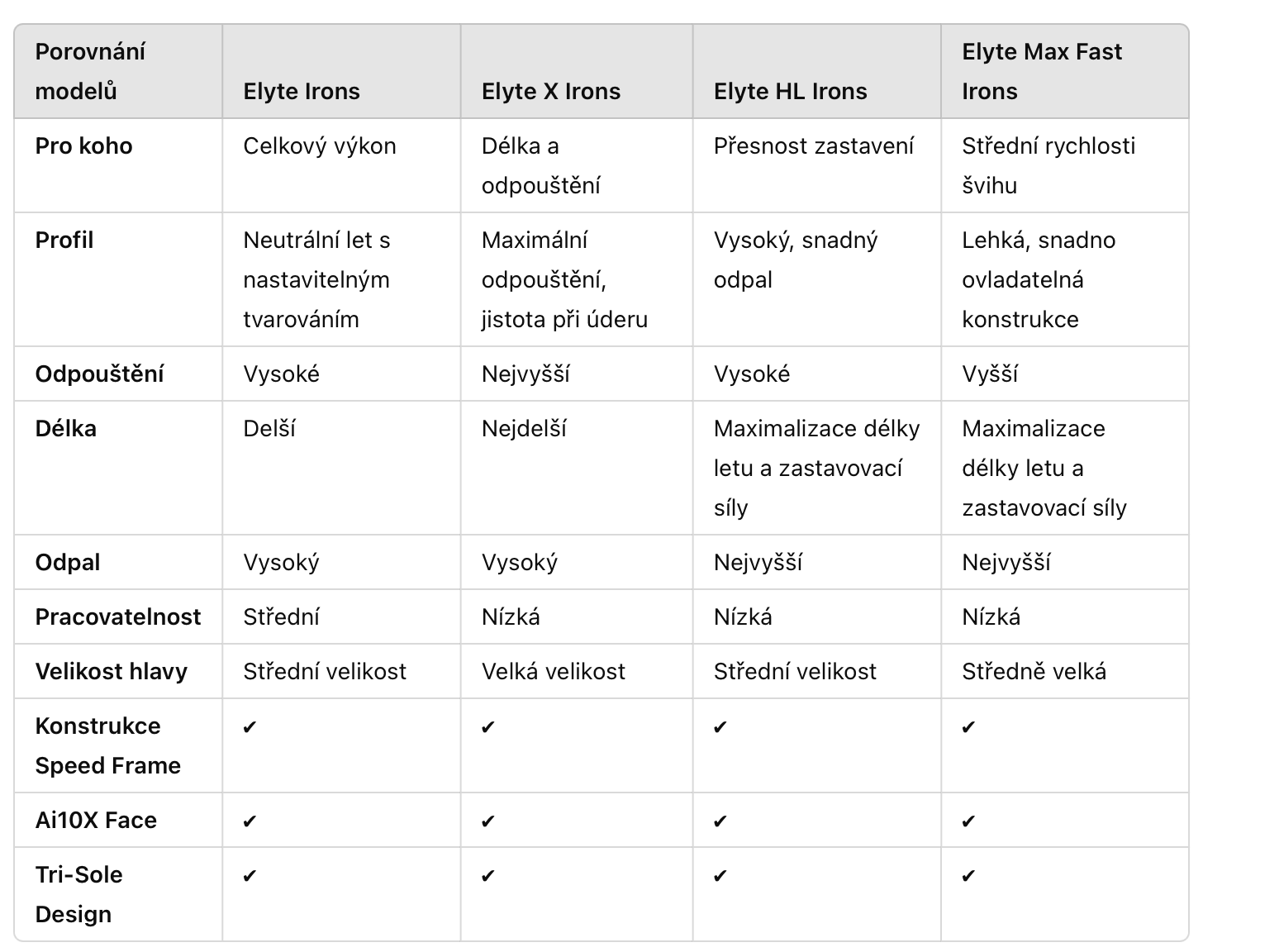Click the Ai10X Face checkmark under Elyte Irons

[250, 821]
